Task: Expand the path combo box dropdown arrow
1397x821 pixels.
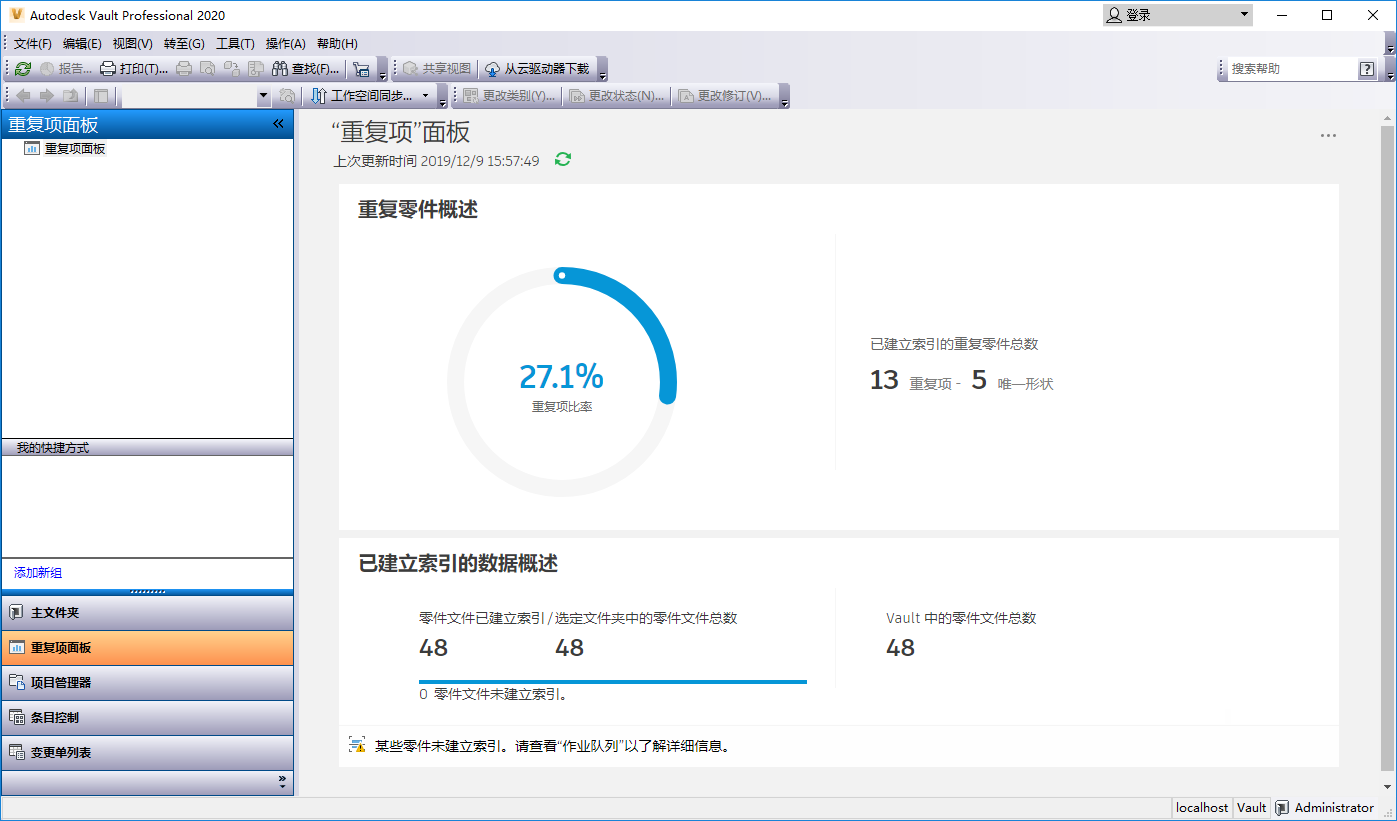Action: coord(264,96)
